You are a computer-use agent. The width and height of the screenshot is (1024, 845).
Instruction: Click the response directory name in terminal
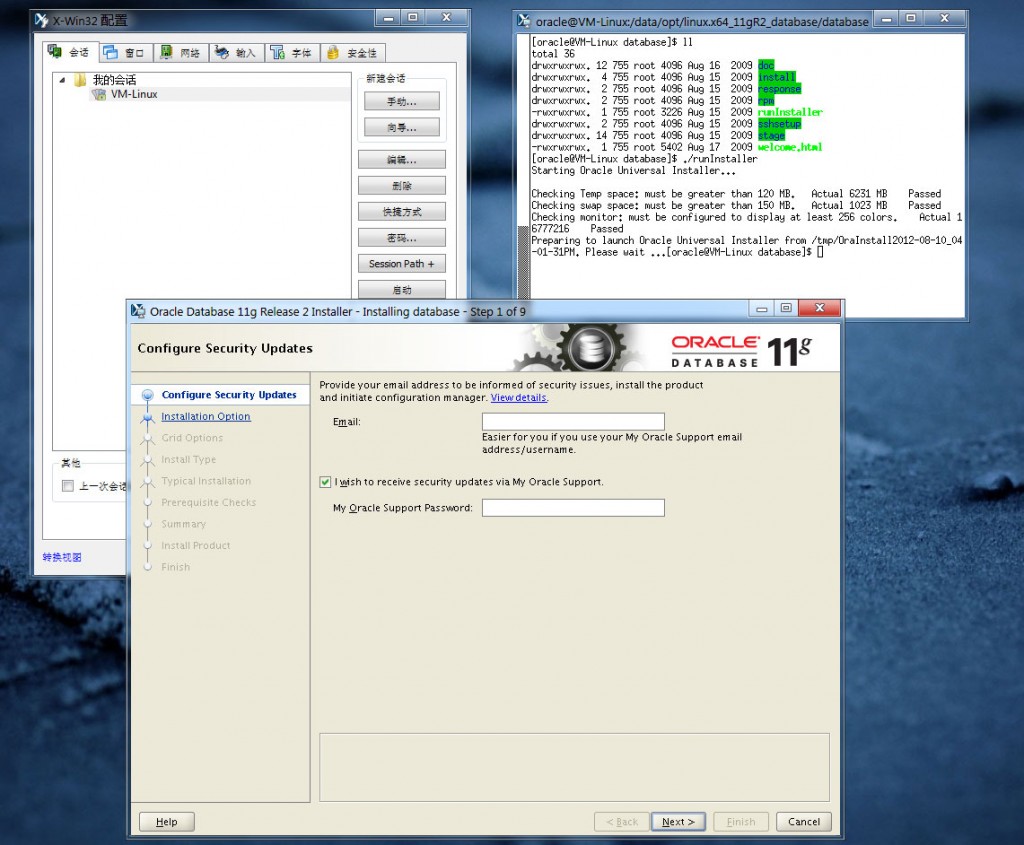point(779,89)
